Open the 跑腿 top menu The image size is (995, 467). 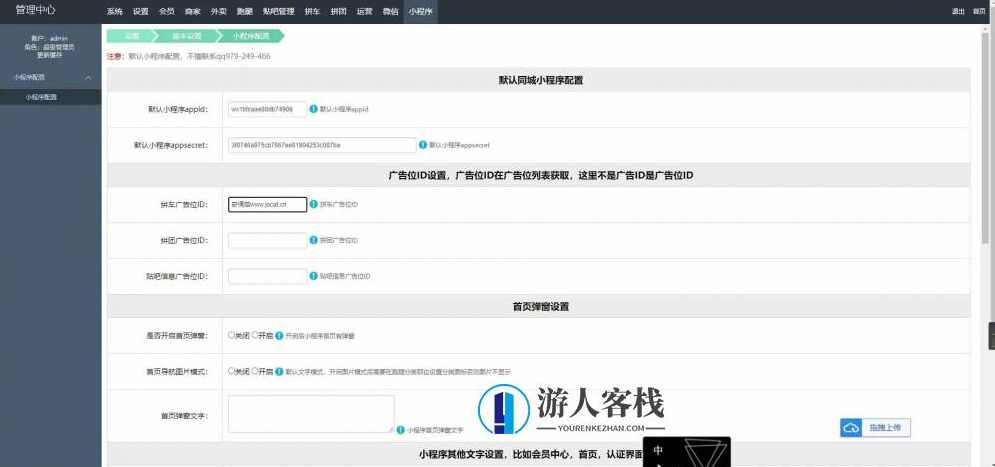(245, 11)
